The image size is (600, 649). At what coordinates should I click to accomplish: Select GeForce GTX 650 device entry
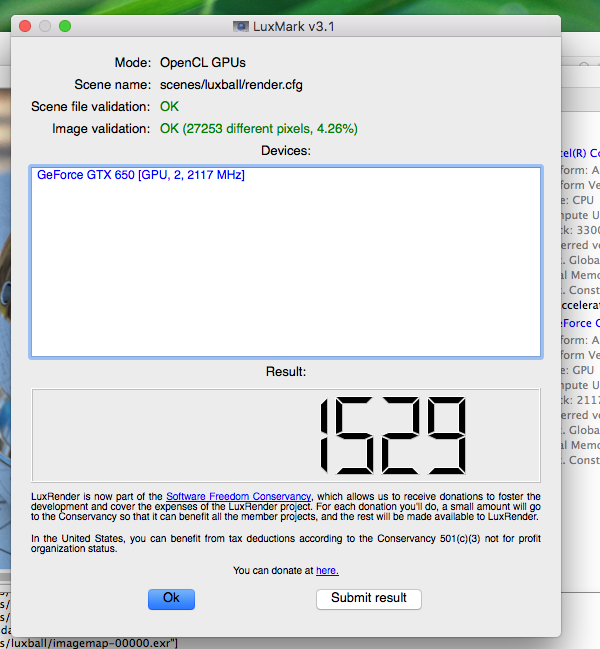click(141, 175)
